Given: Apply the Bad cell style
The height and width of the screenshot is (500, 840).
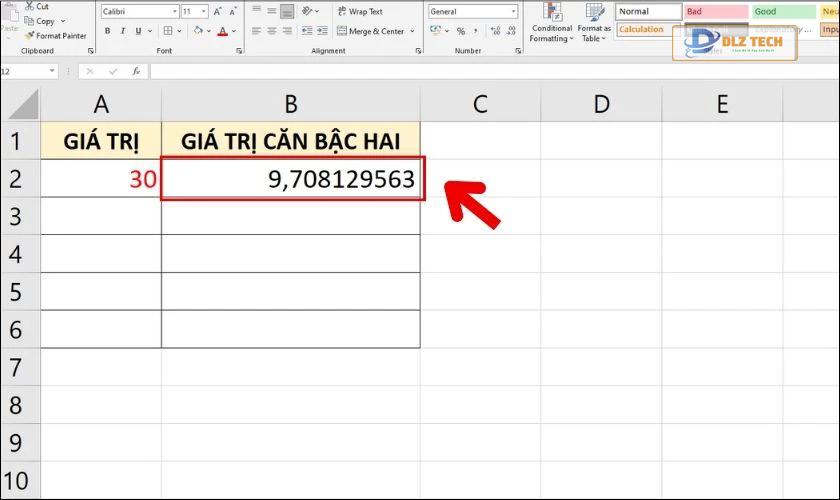Looking at the screenshot, I should tap(716, 11).
